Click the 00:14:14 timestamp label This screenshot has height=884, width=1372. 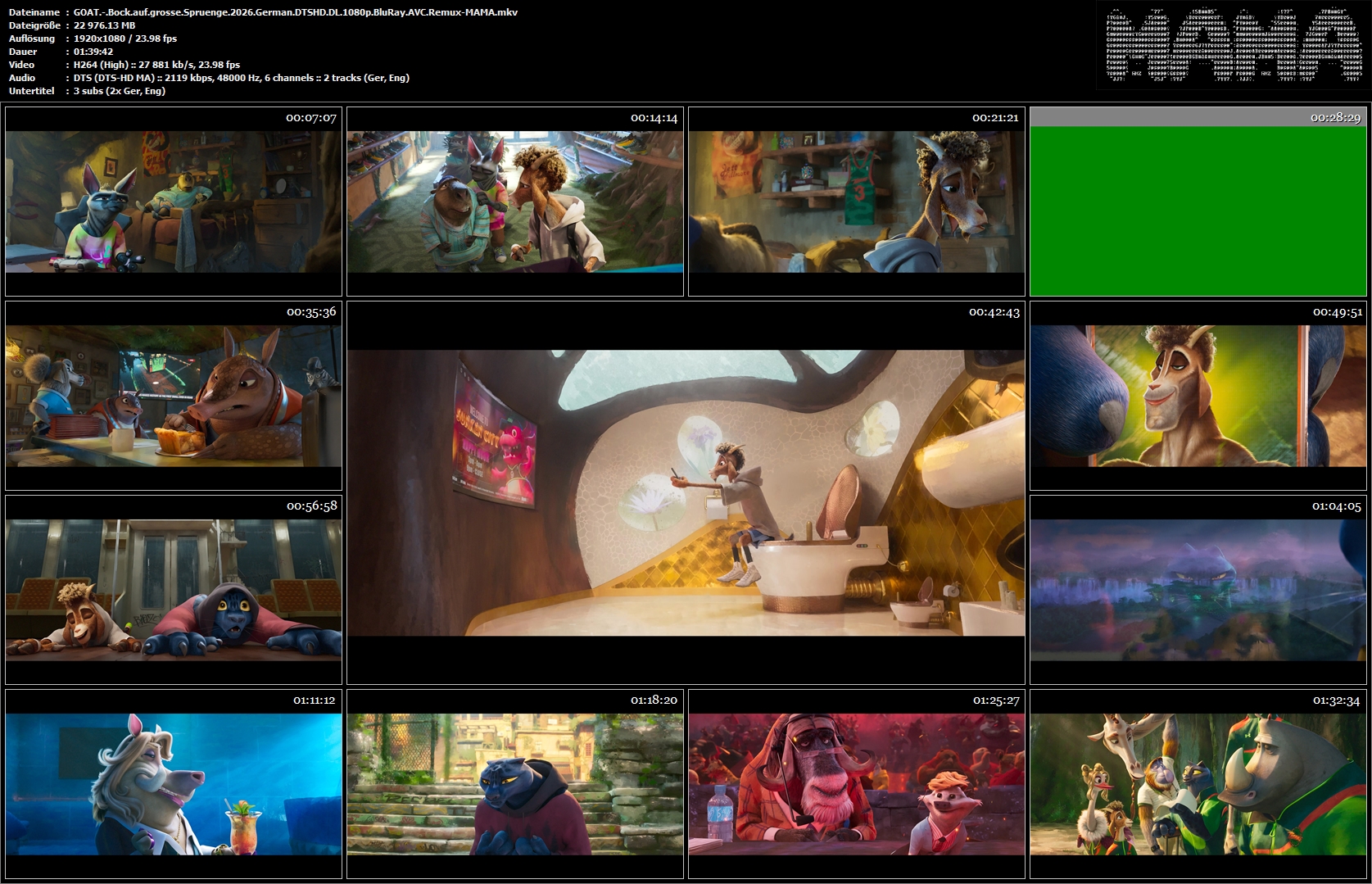point(654,118)
